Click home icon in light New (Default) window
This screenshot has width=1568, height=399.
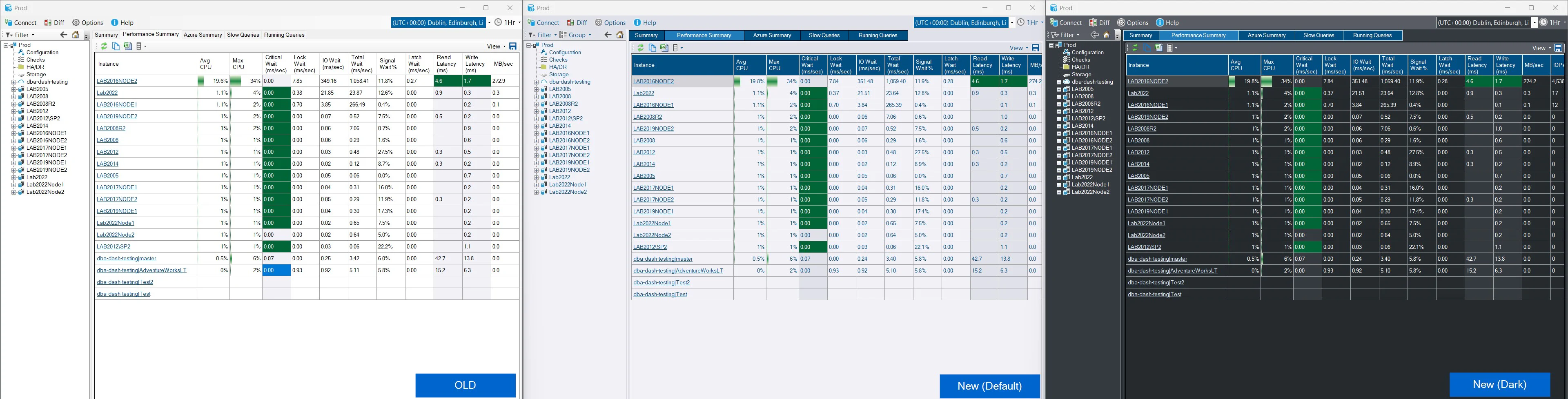pyautogui.click(x=620, y=35)
